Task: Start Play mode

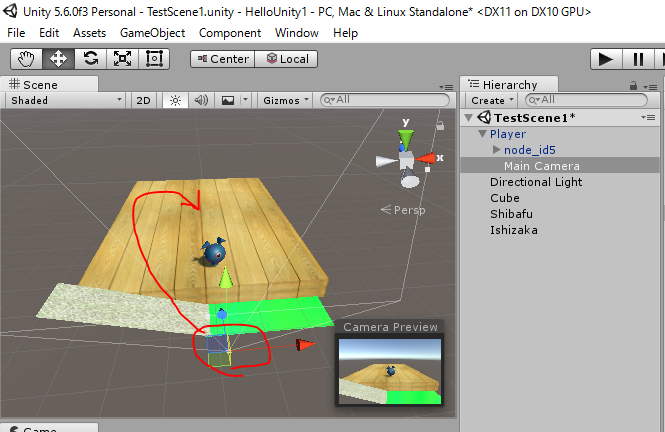Action: click(606, 59)
